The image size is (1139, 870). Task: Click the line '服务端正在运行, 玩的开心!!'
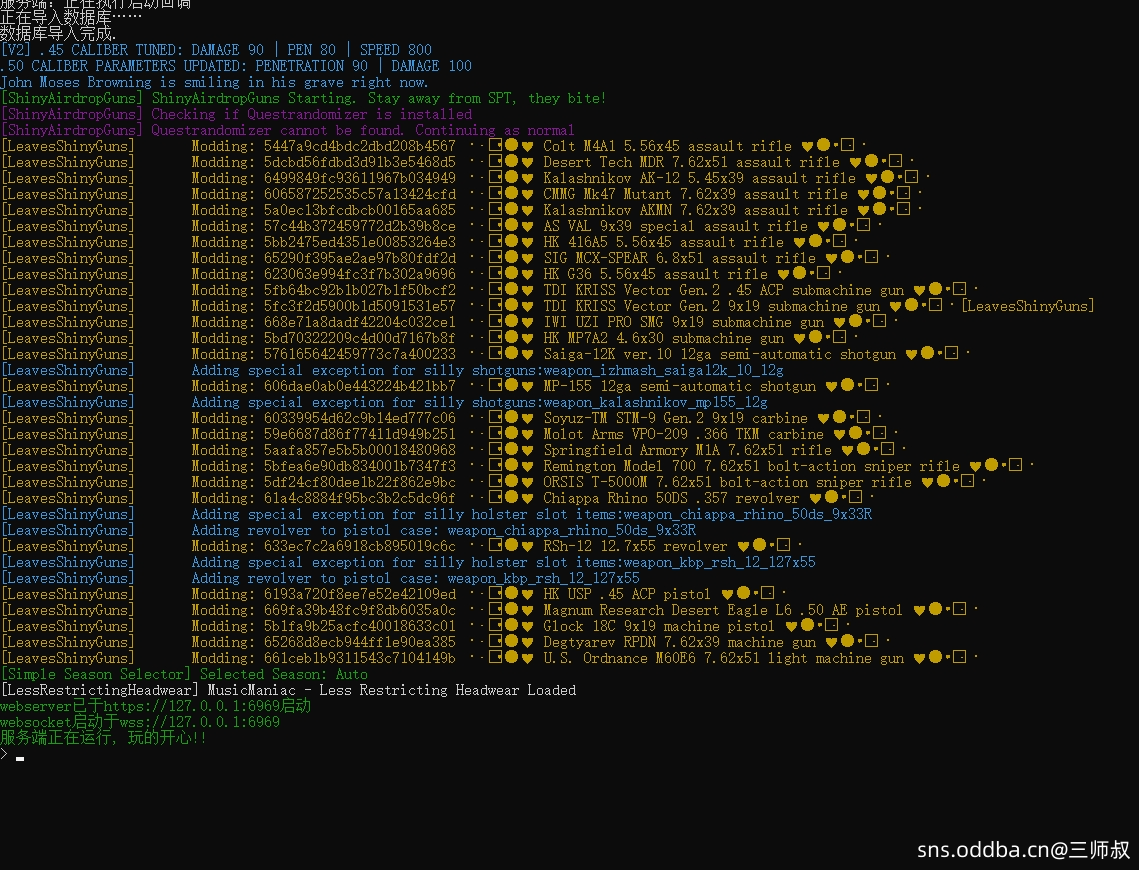(103, 737)
